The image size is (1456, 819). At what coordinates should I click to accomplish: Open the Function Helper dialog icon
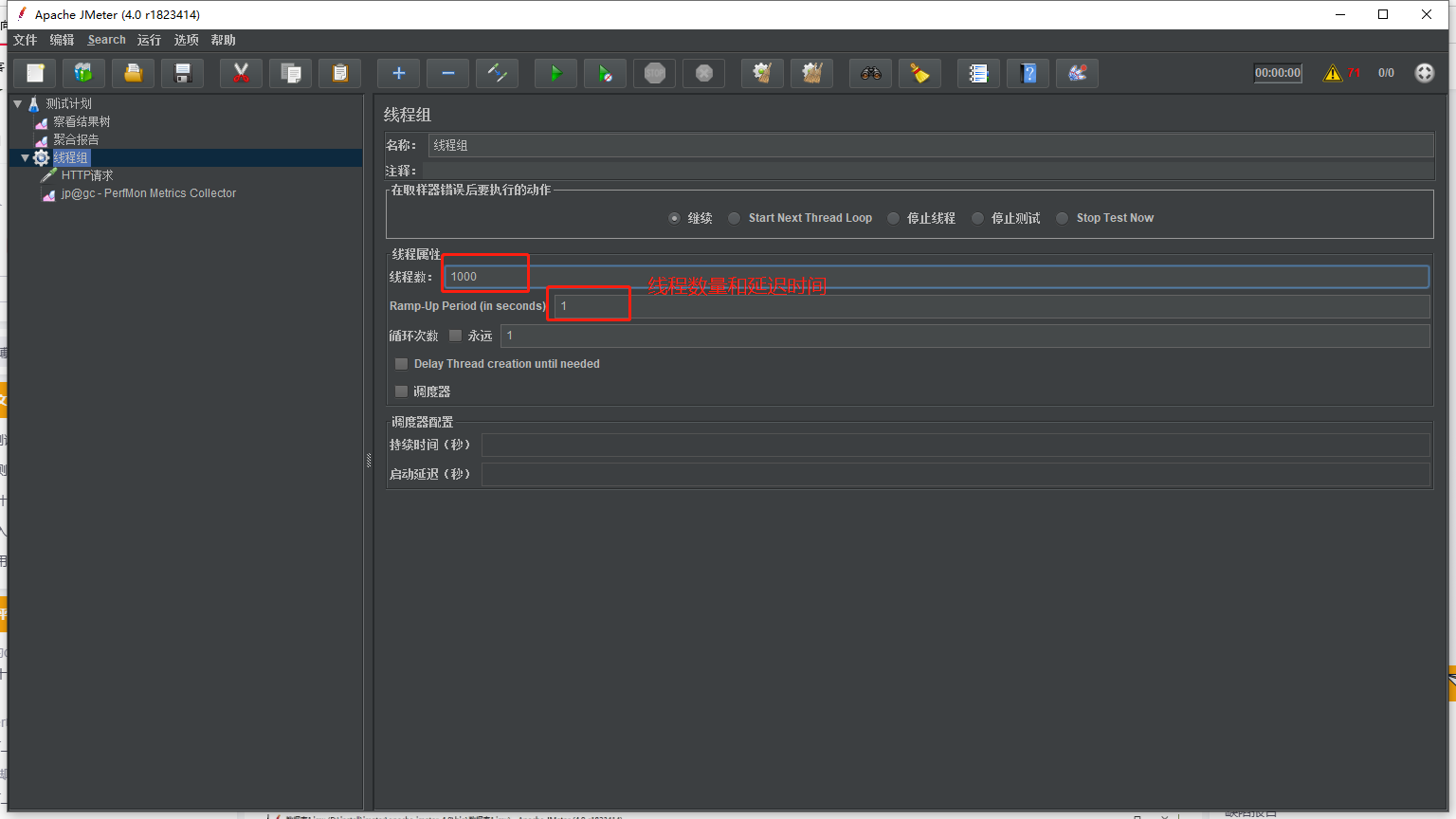[x=978, y=73]
